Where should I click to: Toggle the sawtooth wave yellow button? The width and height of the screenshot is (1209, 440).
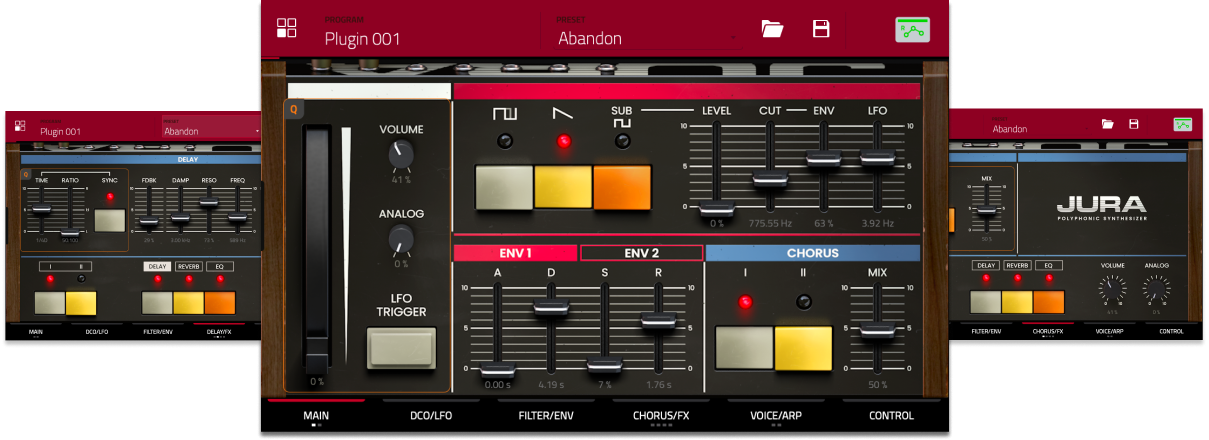563,187
